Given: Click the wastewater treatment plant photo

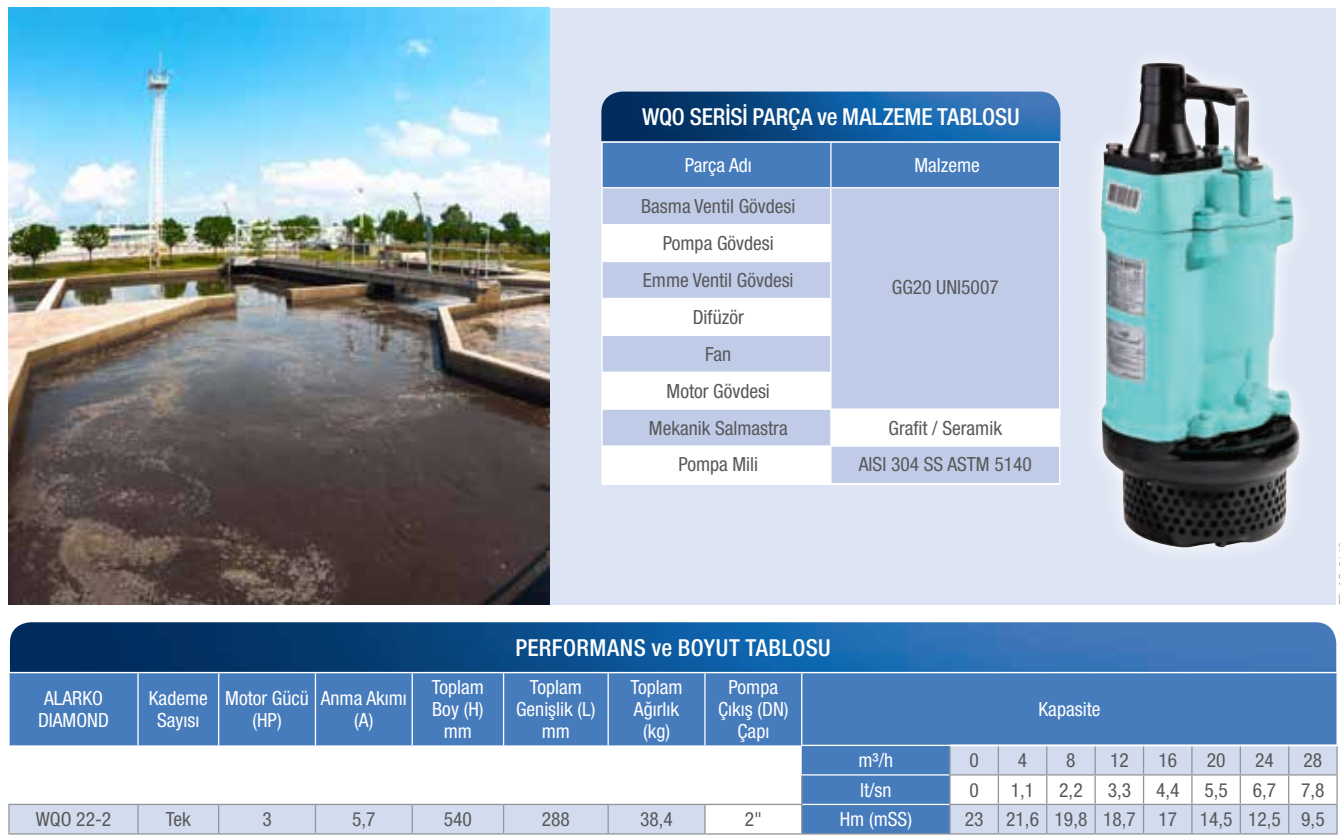Looking at the screenshot, I should point(279,305).
